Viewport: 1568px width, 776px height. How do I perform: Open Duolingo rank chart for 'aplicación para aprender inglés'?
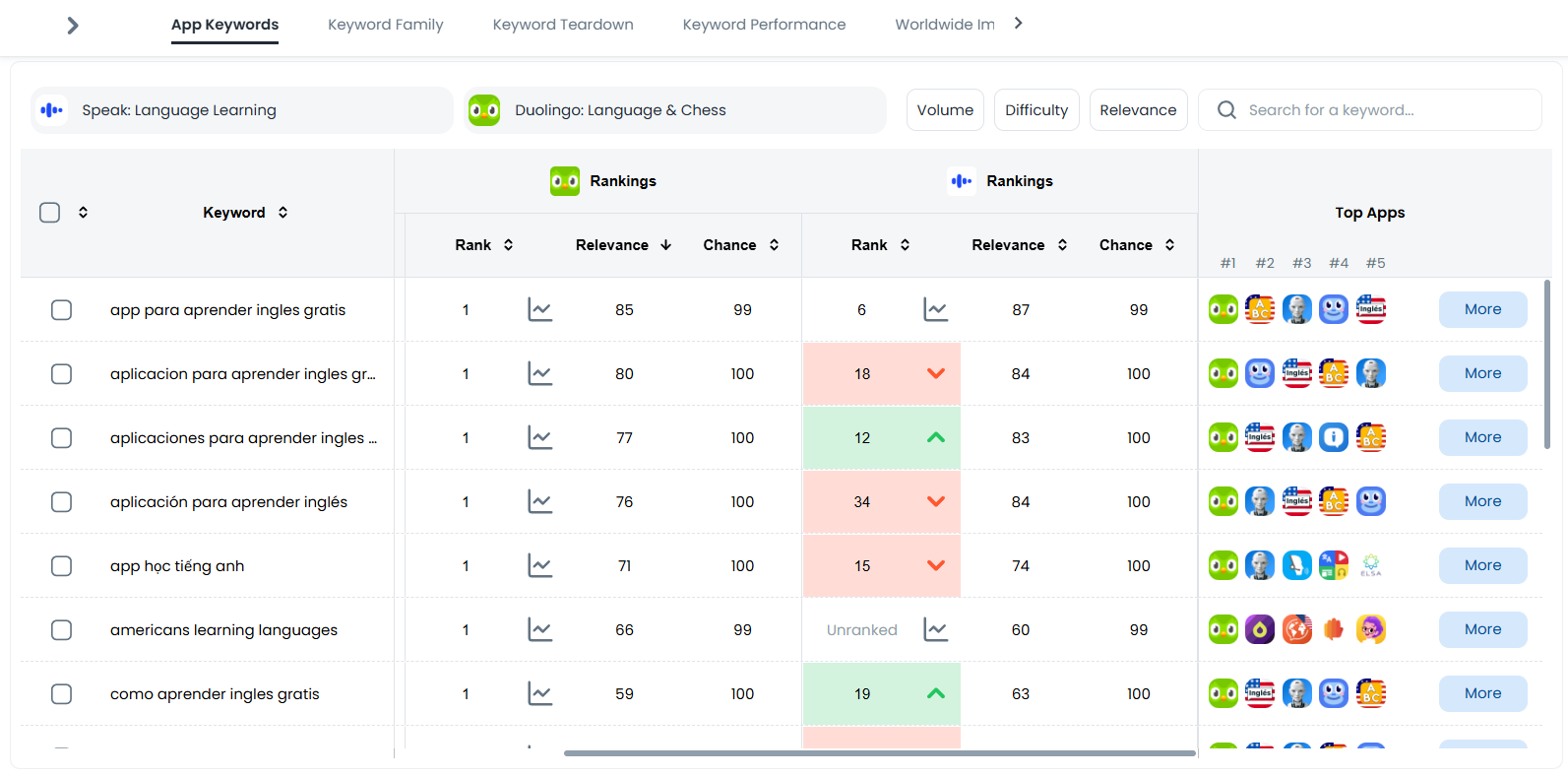pyautogui.click(x=540, y=502)
